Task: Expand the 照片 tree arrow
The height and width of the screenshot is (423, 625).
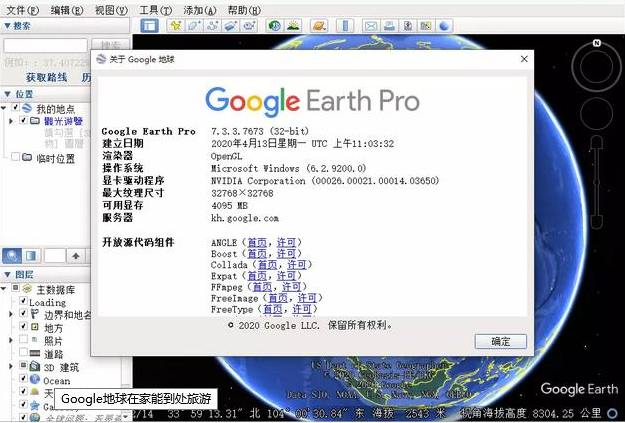Action: [11, 340]
